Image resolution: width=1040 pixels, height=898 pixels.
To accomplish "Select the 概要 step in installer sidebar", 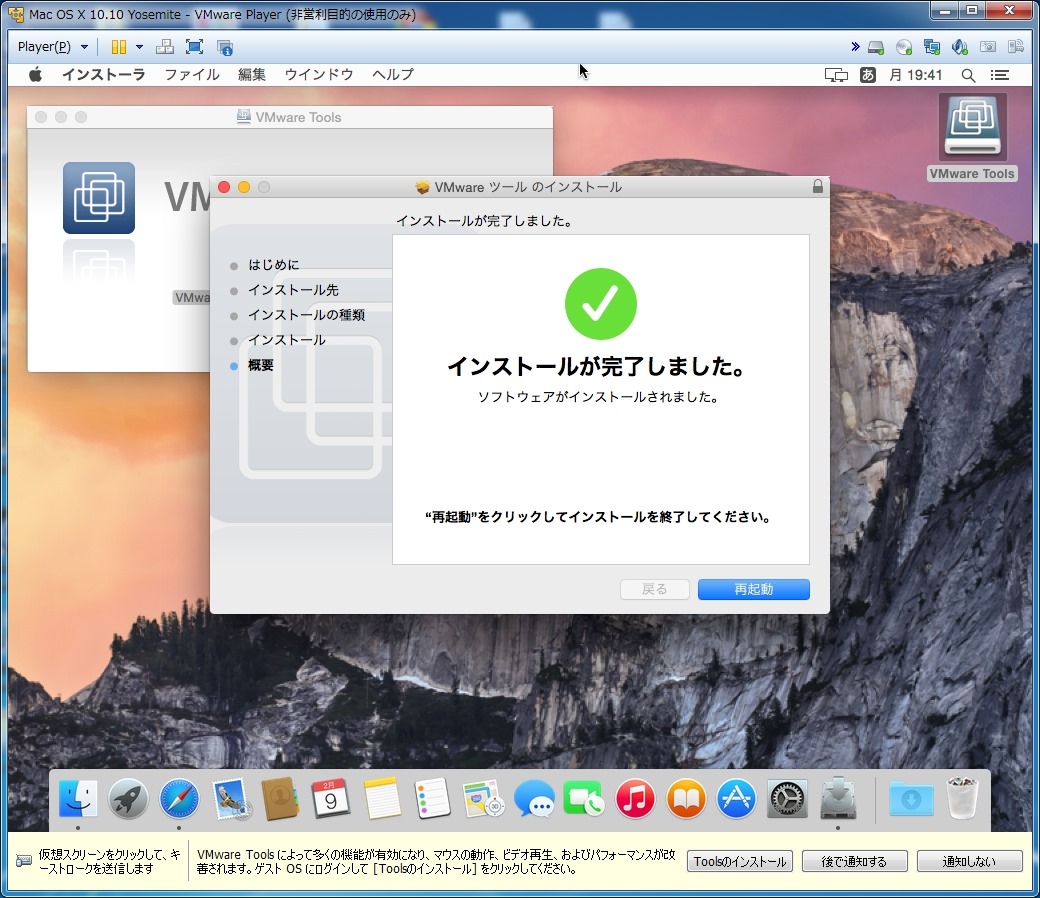I will (x=261, y=365).
